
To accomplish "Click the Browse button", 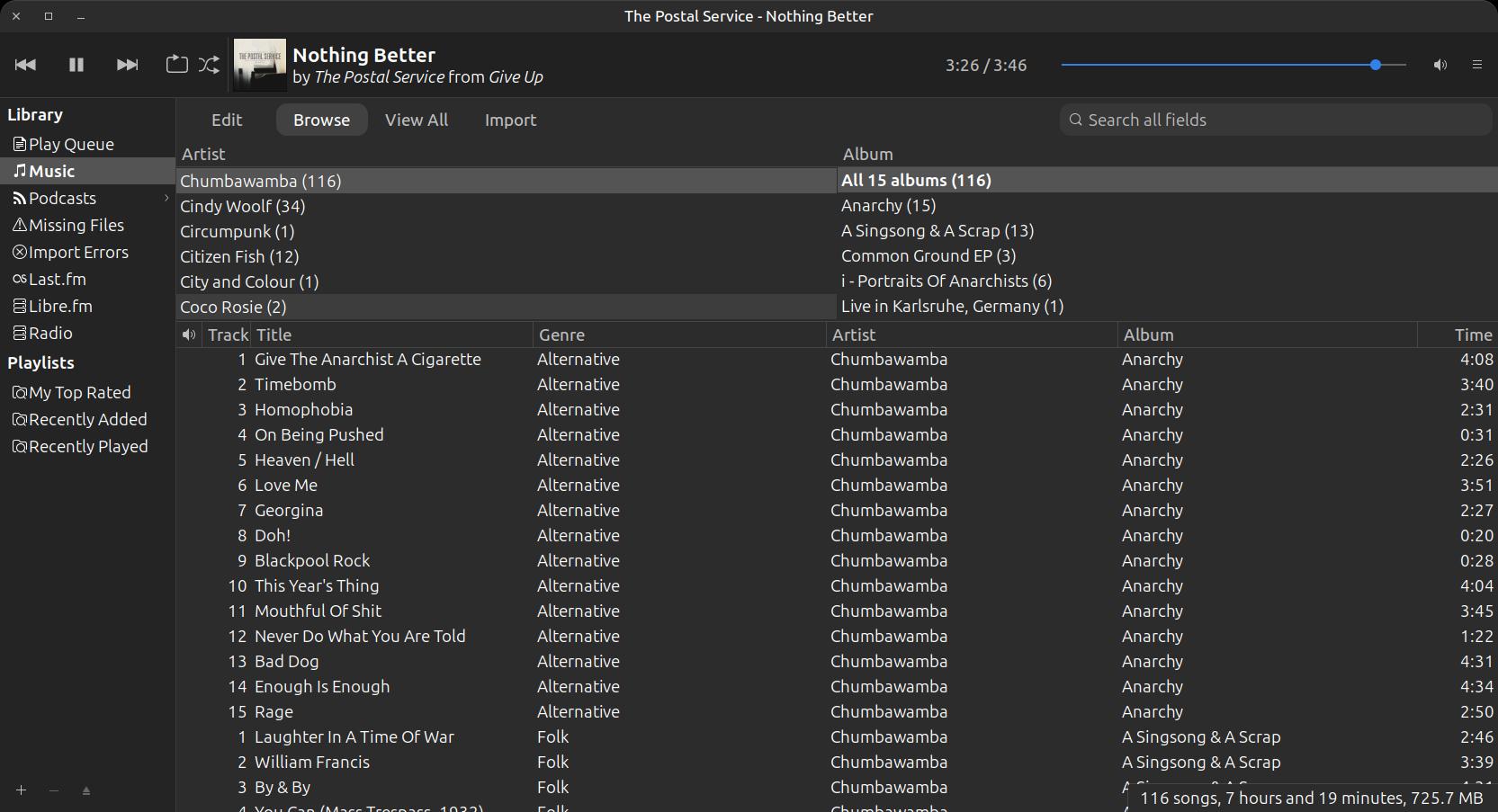I will click(321, 120).
